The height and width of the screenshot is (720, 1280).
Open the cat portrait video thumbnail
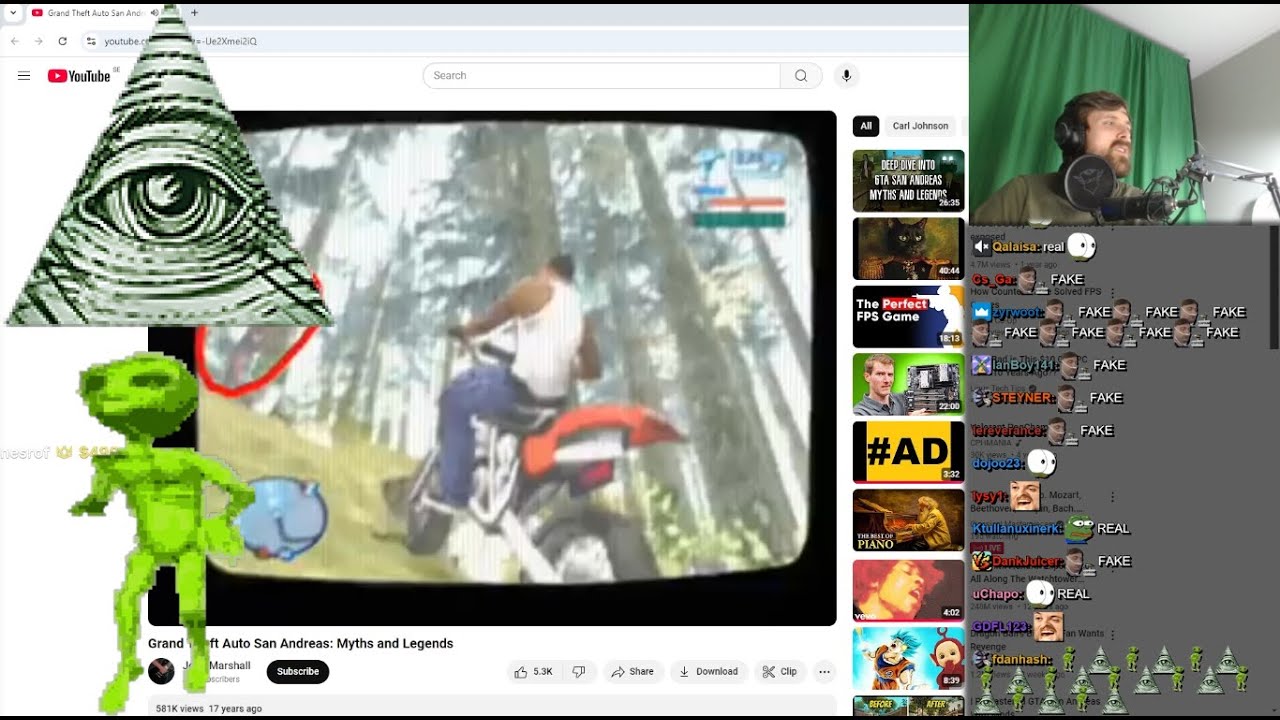pyautogui.click(x=908, y=249)
